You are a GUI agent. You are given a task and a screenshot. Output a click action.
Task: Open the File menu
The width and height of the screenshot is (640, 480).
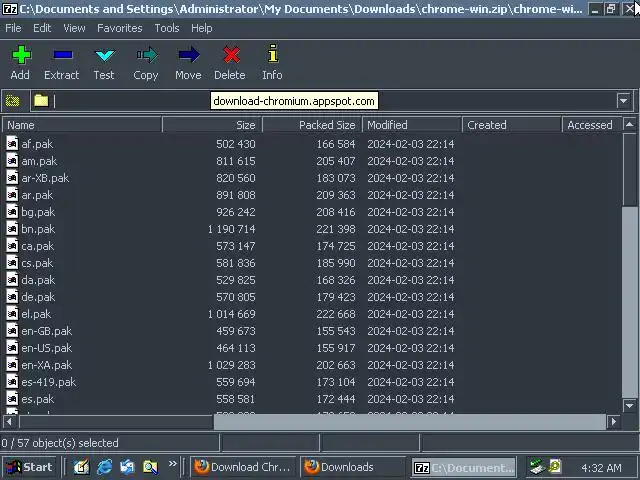[13, 28]
